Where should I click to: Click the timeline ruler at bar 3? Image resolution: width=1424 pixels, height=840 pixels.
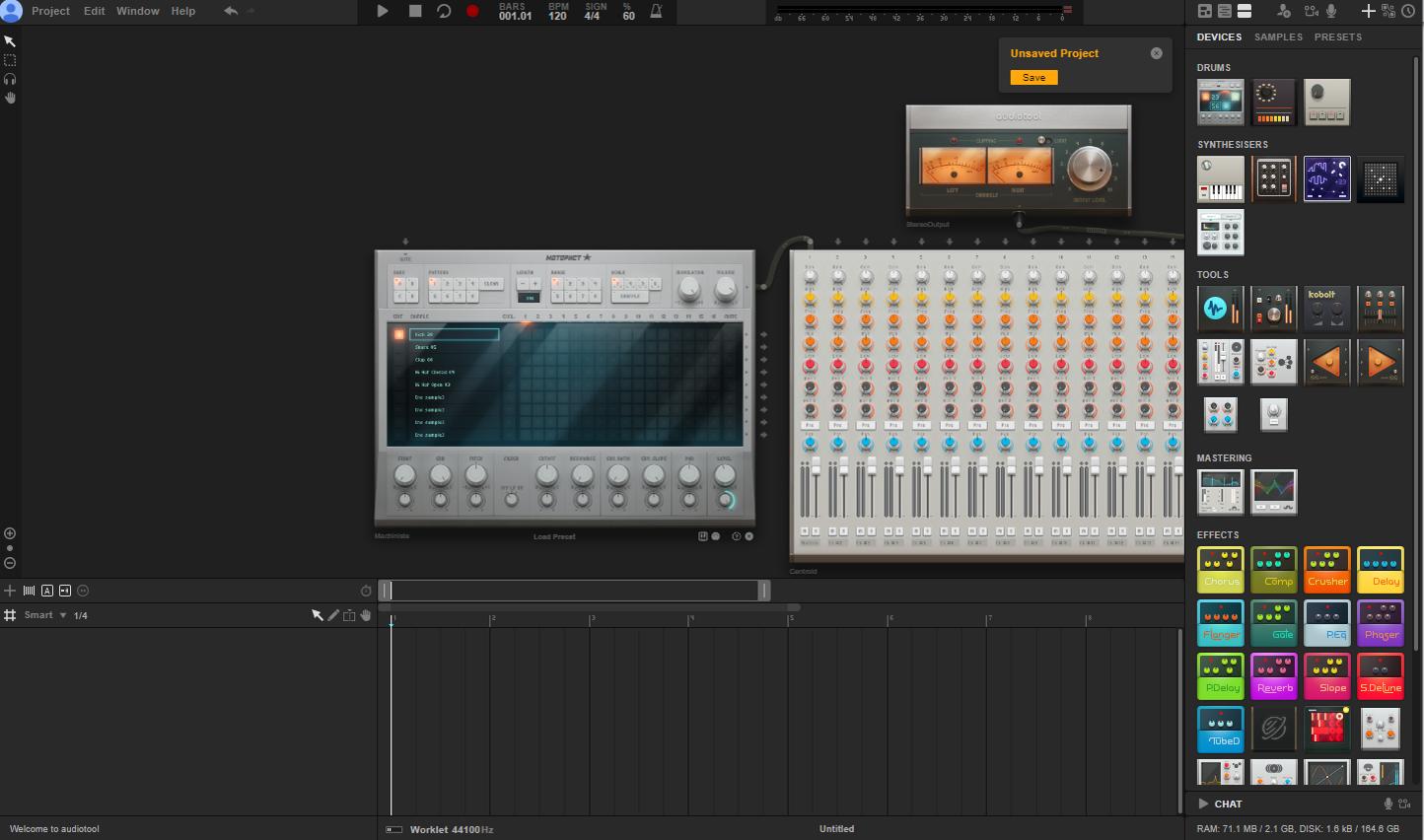[x=592, y=618]
